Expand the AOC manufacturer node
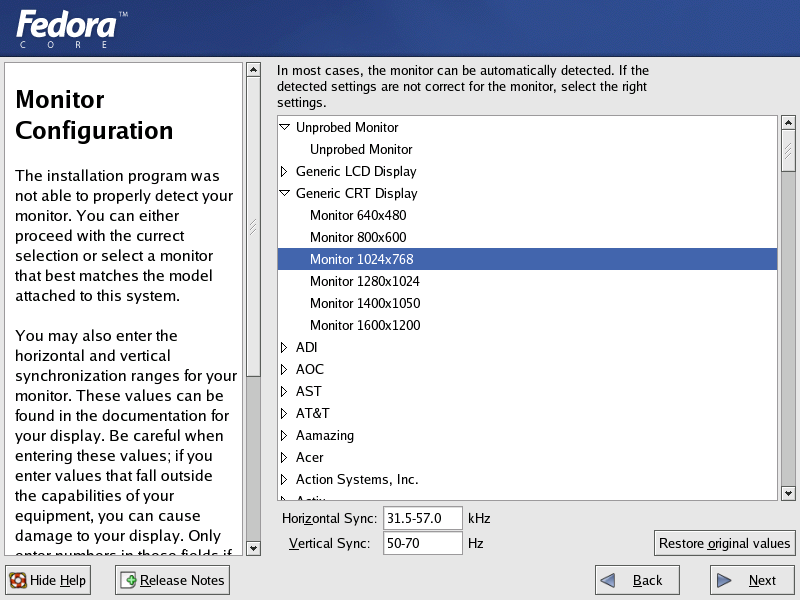This screenshot has width=800, height=600. [x=284, y=369]
